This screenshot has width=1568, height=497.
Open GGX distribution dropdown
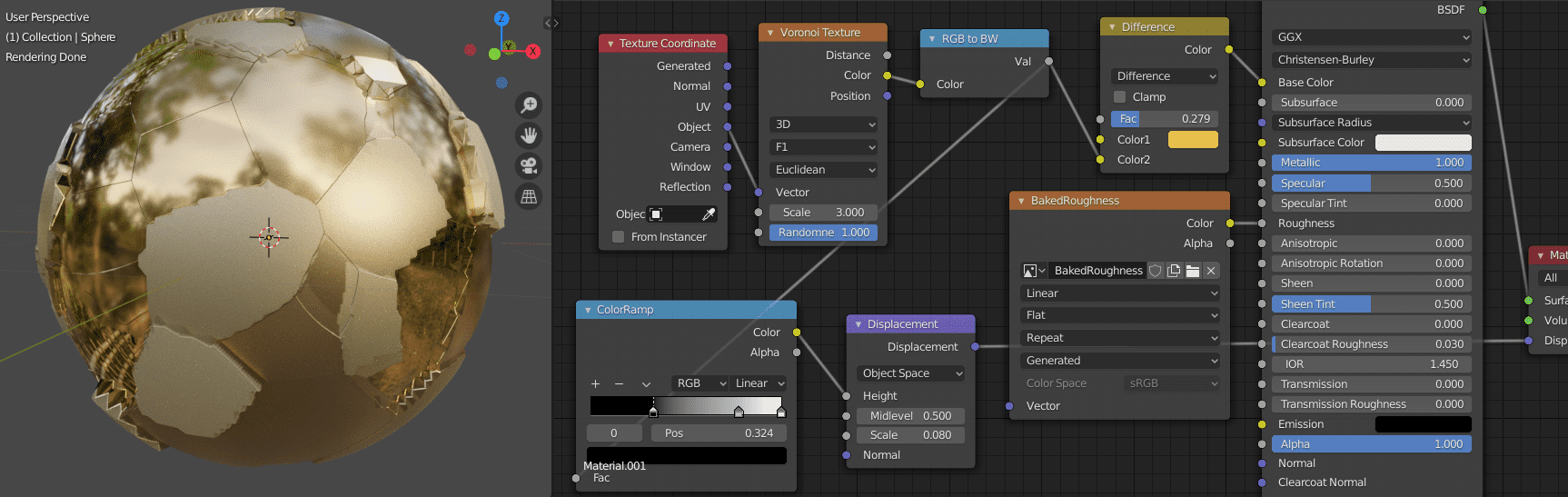pyautogui.click(x=1371, y=37)
